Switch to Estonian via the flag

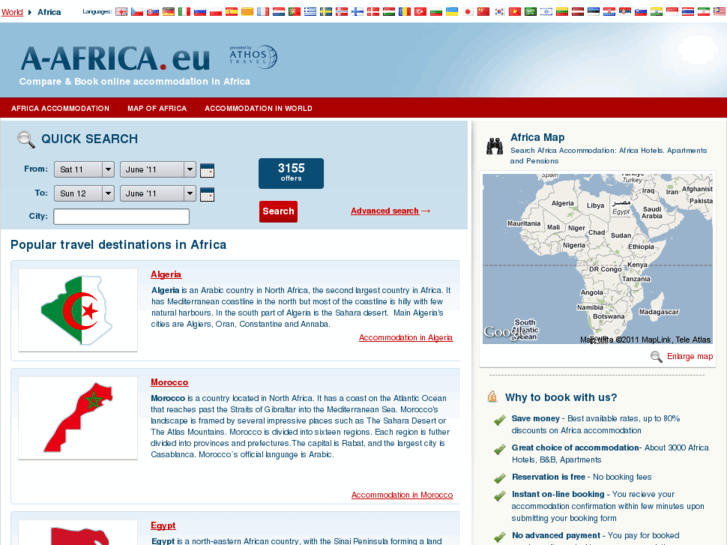pyautogui.click(x=594, y=12)
